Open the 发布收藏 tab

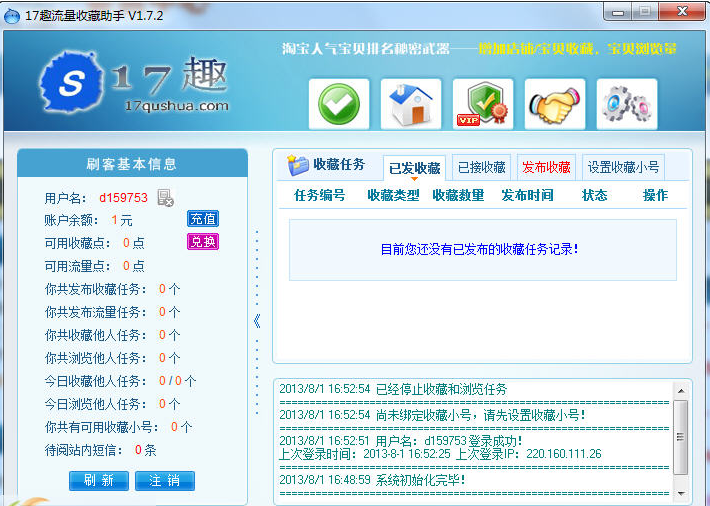(546, 167)
